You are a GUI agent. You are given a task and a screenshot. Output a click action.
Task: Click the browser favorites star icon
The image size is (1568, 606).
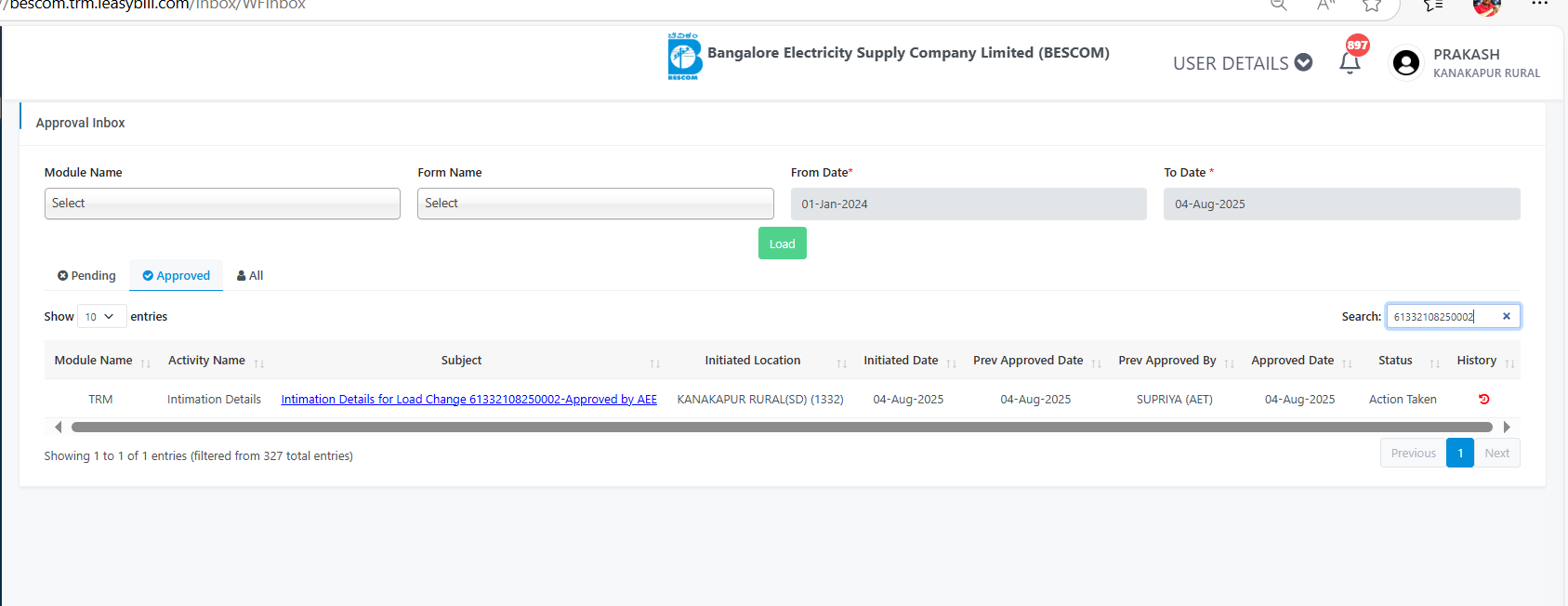point(1372,6)
